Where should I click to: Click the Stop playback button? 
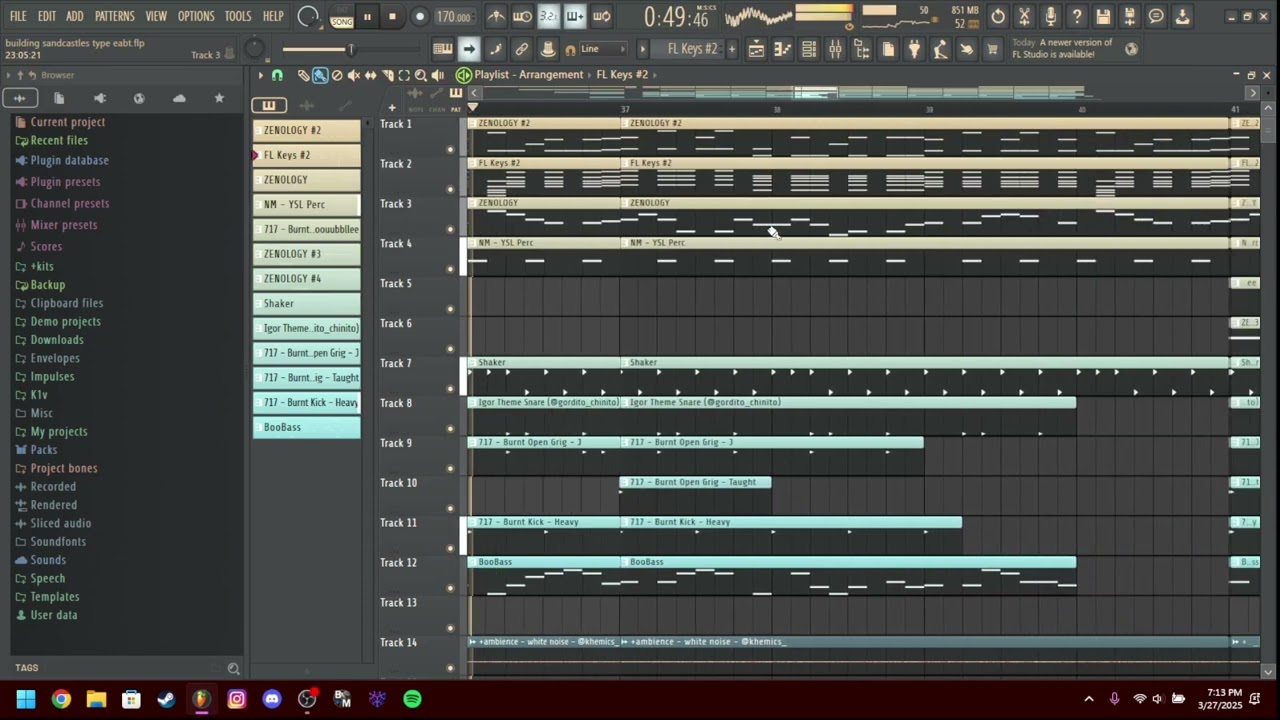coord(392,16)
